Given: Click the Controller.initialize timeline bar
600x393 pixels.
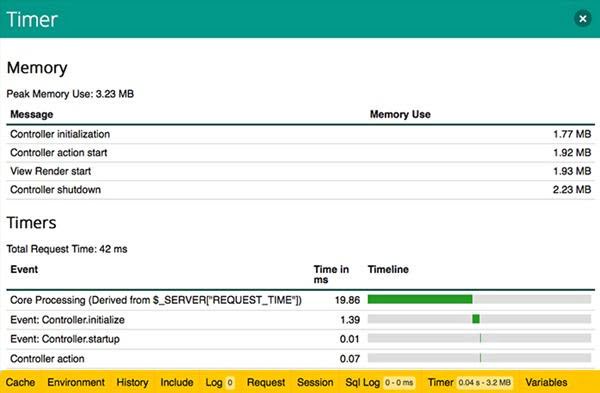Looking at the screenshot, I should (479, 319).
